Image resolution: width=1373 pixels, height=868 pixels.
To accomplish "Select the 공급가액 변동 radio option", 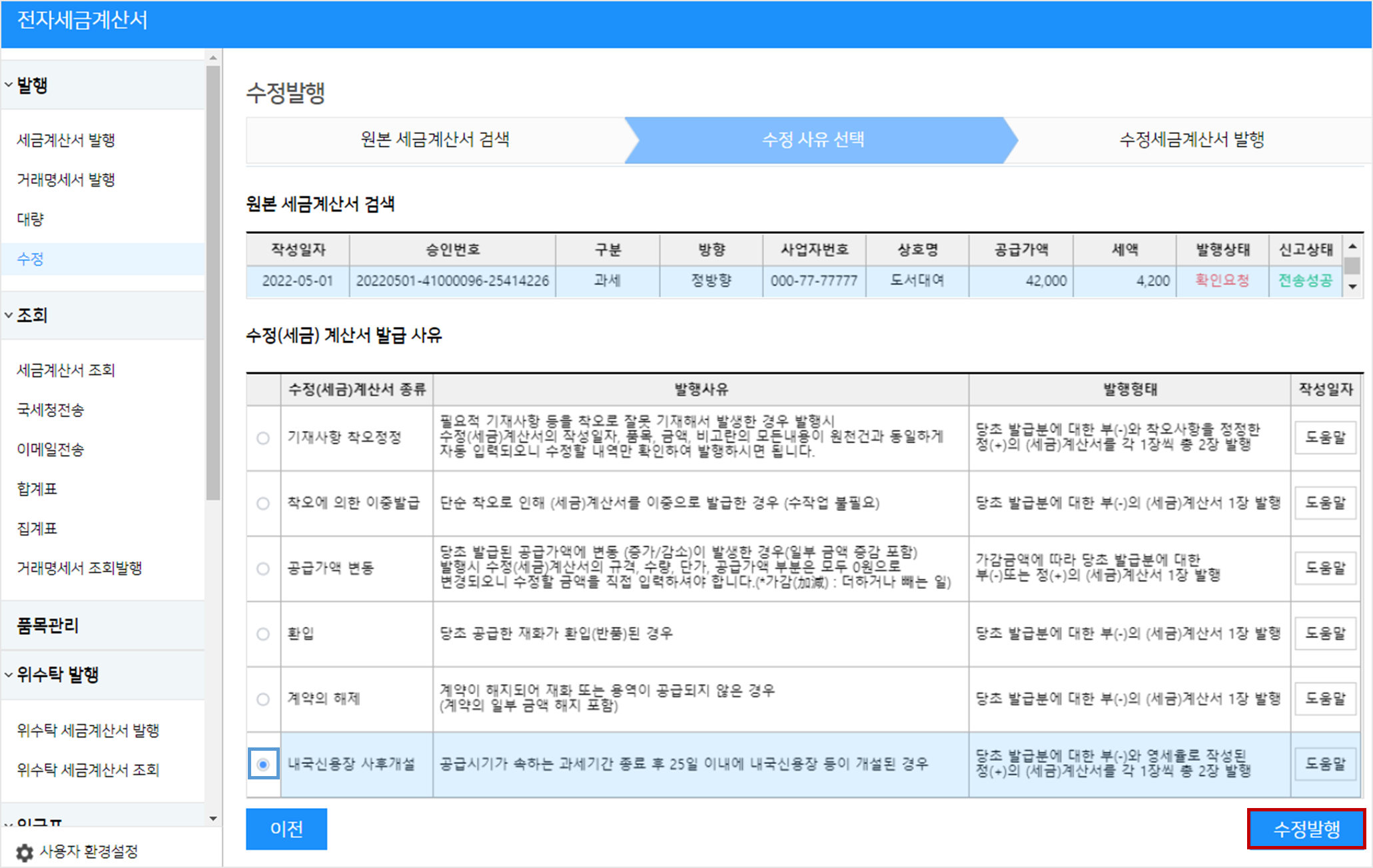I will 263,569.
